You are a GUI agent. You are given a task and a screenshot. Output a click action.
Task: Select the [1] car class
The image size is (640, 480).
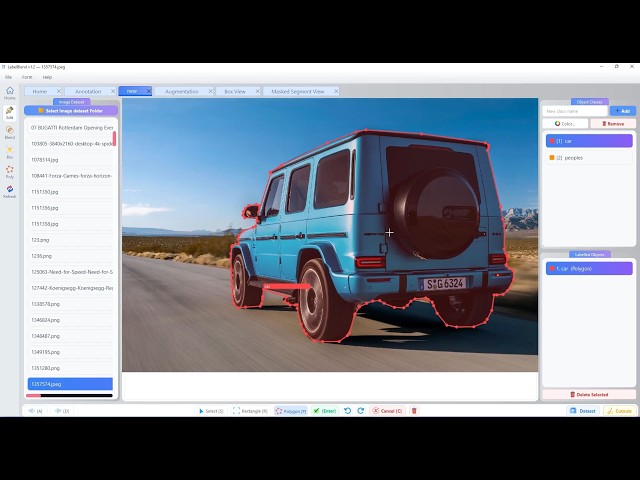click(589, 141)
